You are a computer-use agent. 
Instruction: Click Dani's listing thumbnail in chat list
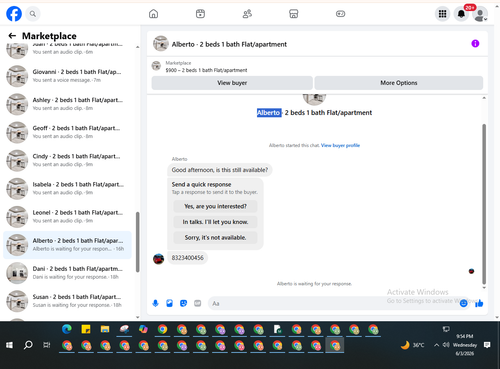click(17, 273)
